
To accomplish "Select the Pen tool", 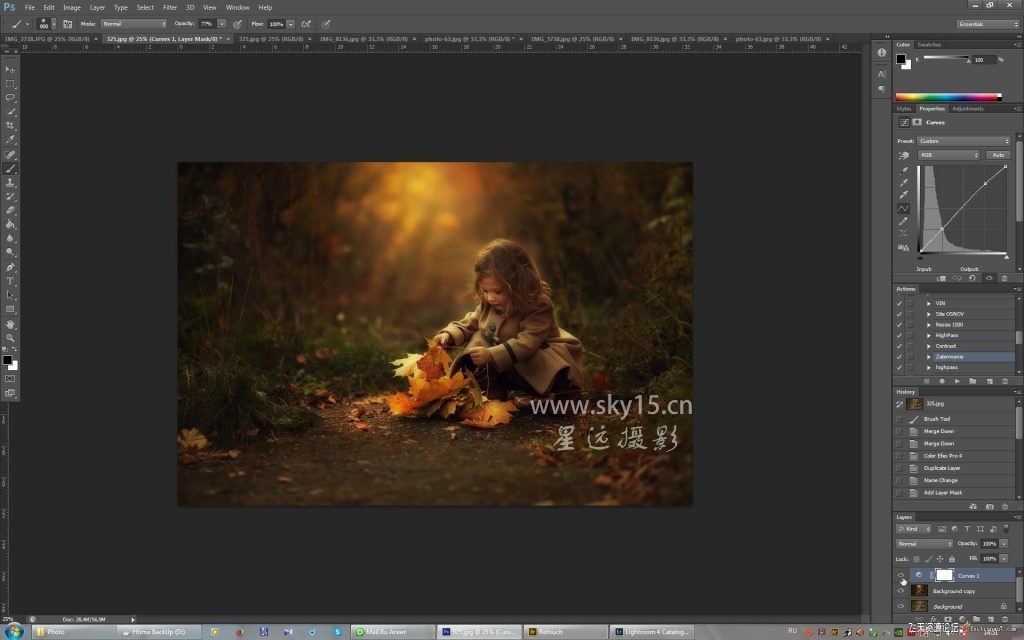I will [10, 268].
